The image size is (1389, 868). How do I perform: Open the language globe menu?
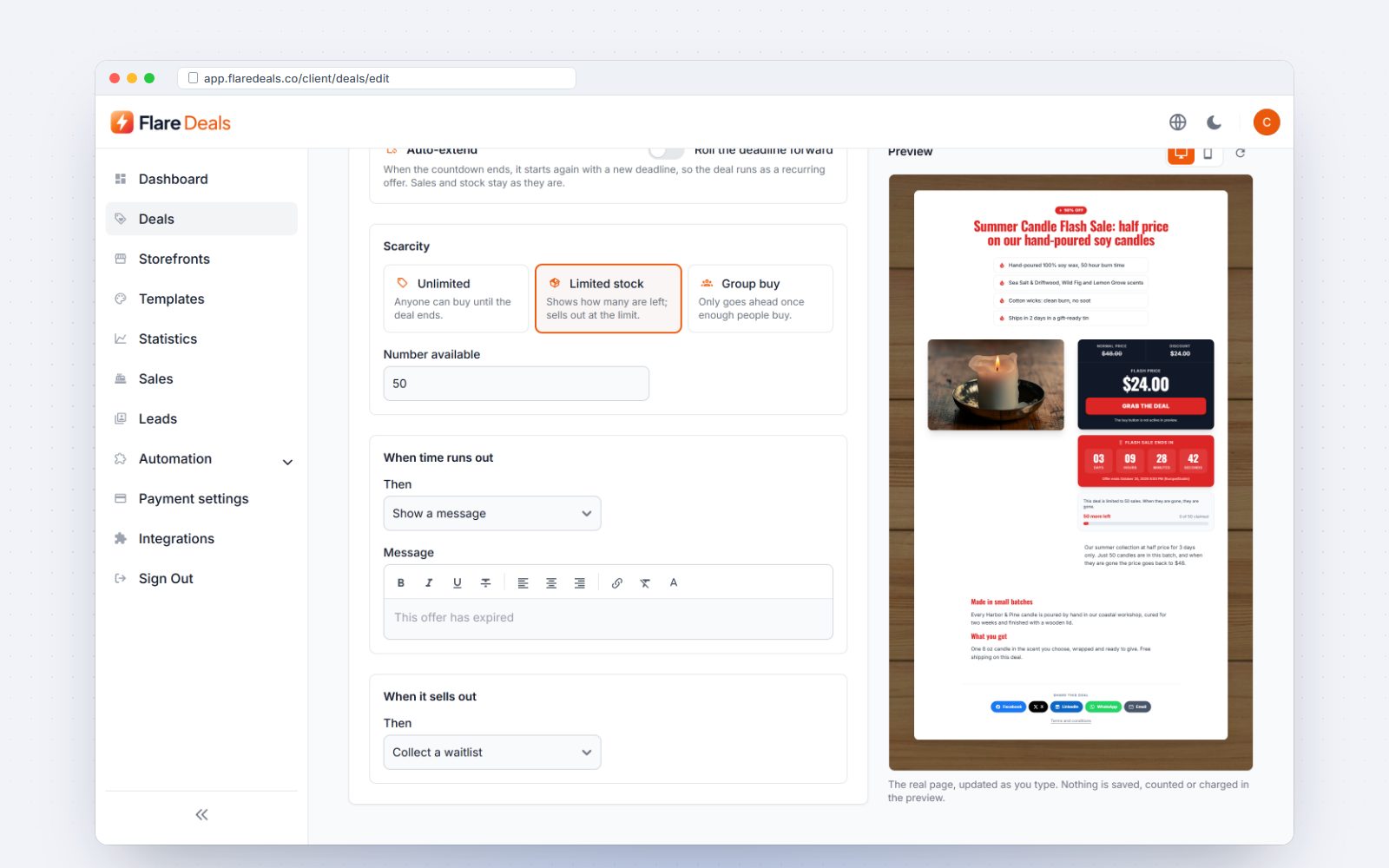point(1178,122)
